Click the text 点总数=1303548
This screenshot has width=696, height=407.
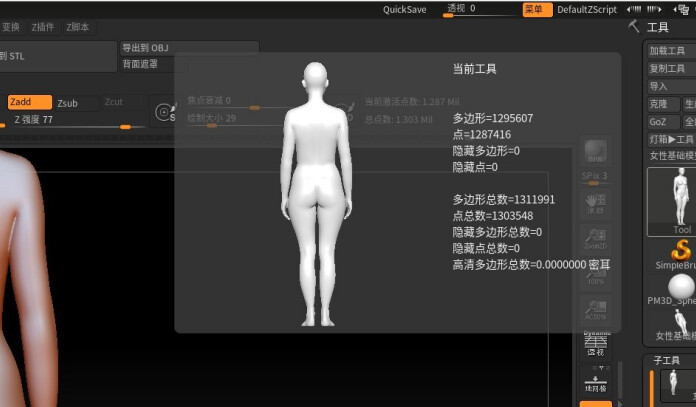click(493, 216)
